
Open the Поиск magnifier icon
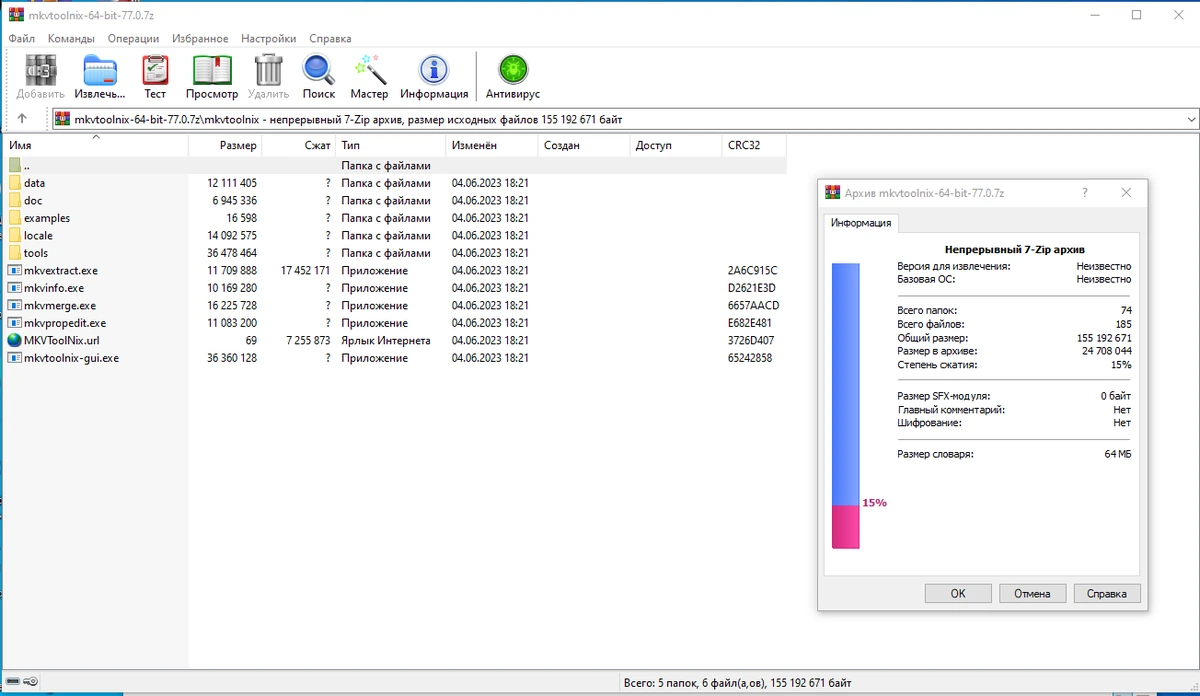click(x=318, y=70)
